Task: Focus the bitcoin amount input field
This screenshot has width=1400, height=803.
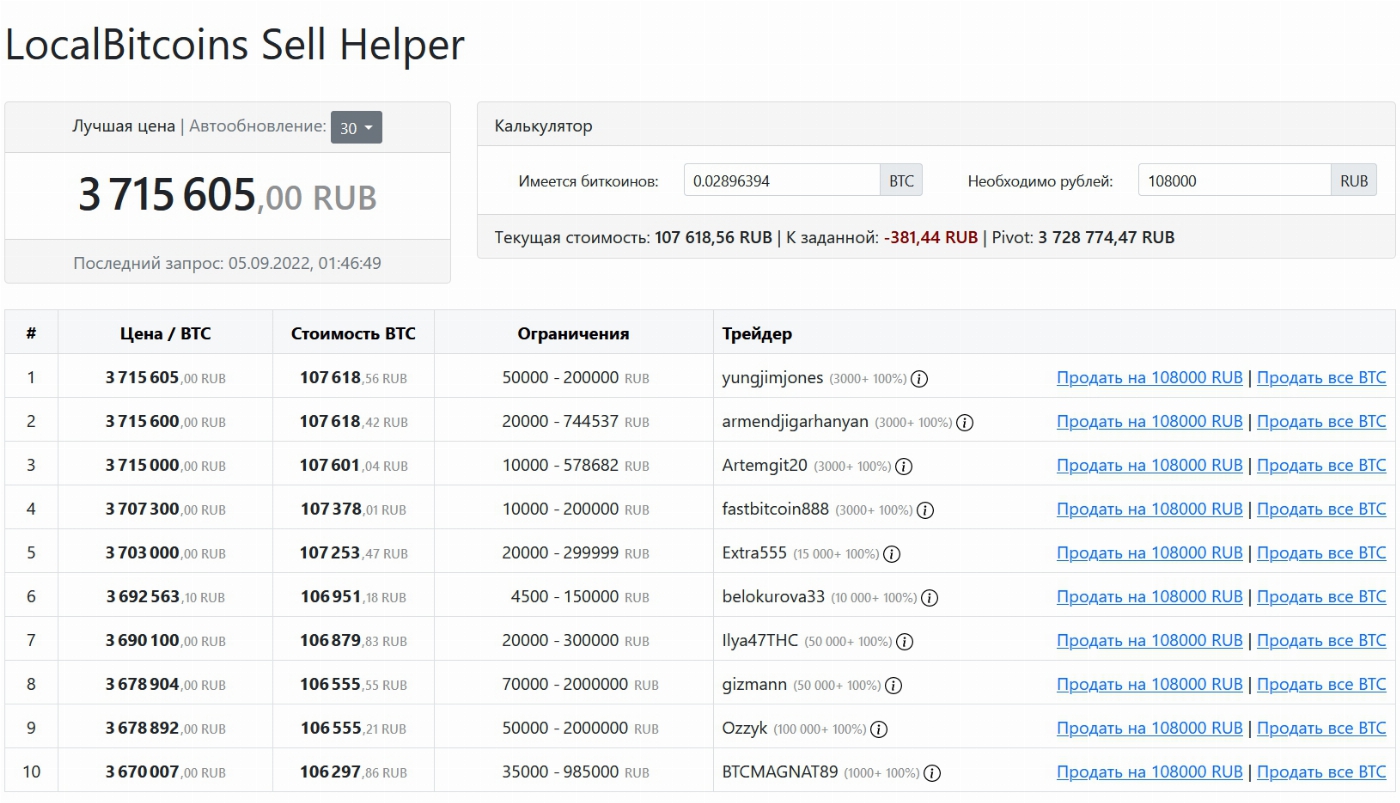Action: (x=782, y=180)
